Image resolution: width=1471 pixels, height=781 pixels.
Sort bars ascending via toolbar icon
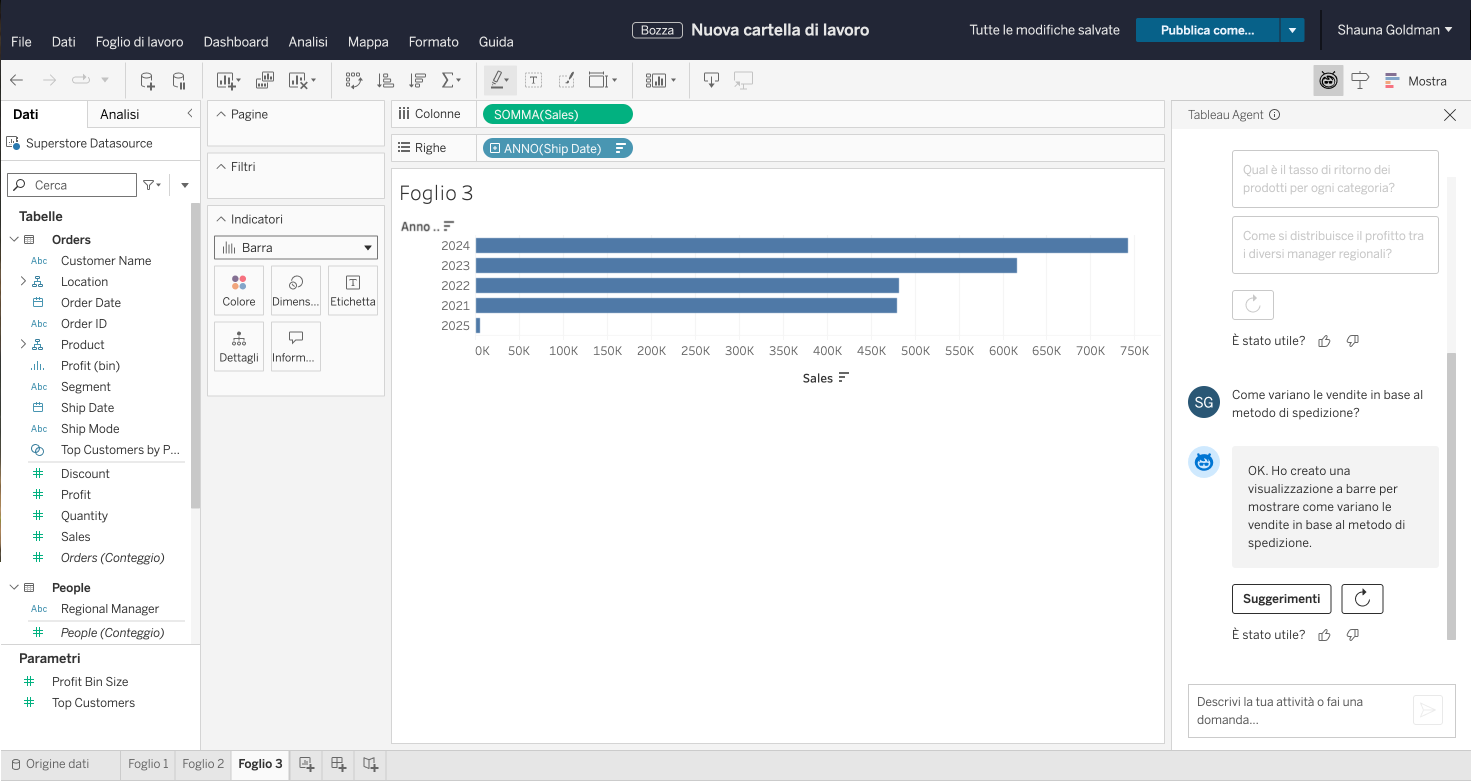pyautogui.click(x=385, y=81)
